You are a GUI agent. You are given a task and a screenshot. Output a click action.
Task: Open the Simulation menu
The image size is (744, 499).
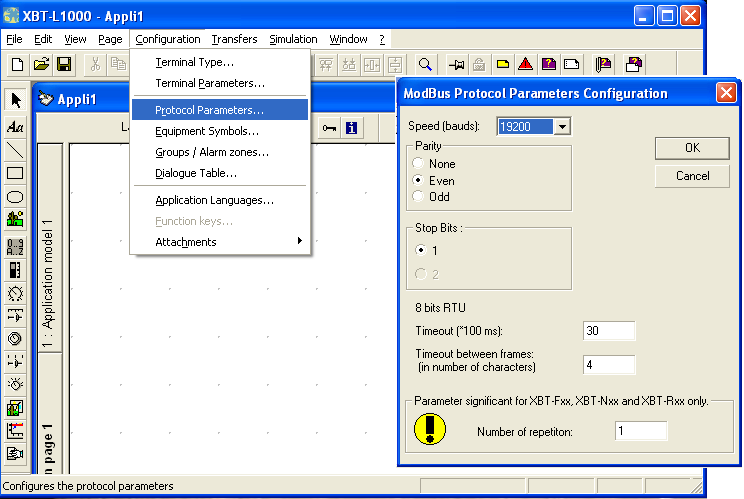(293, 39)
